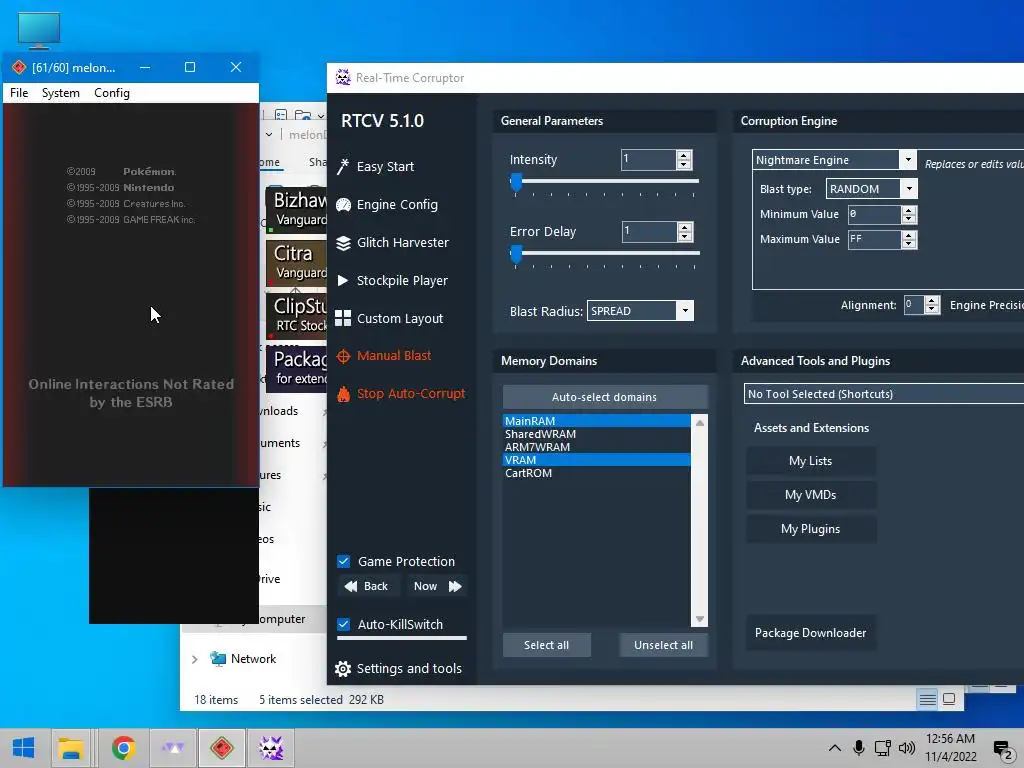Open notification center icon
This screenshot has height=768, width=1024.
pyautogui.click(x=1002, y=749)
